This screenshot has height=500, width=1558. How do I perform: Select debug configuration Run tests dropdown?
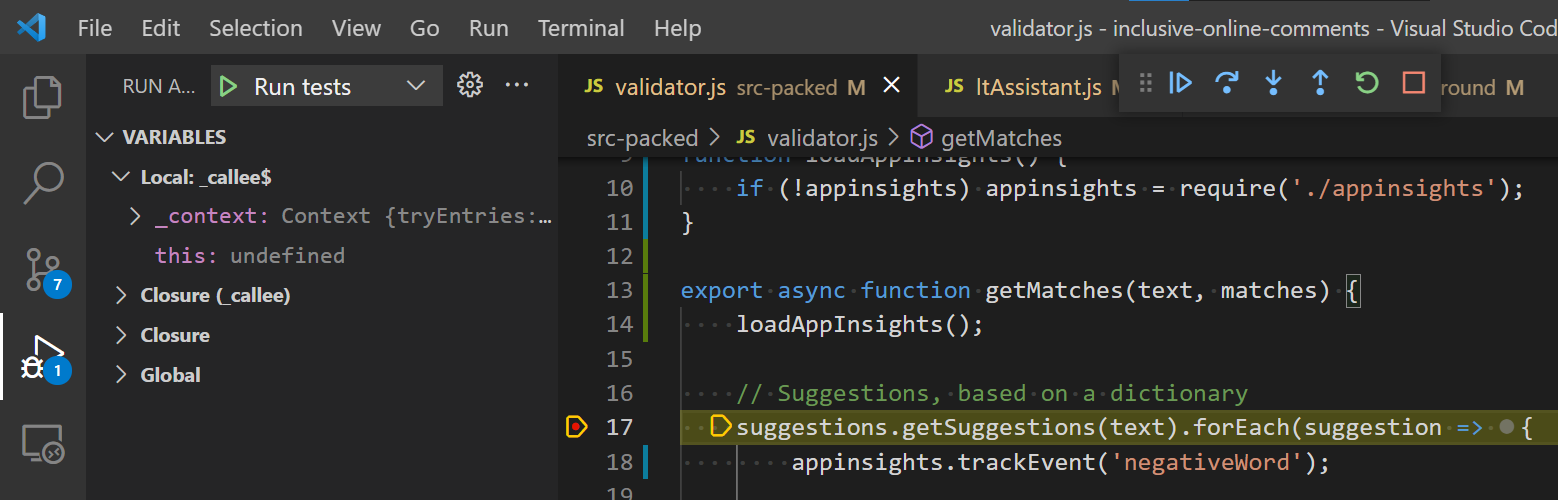click(x=326, y=87)
